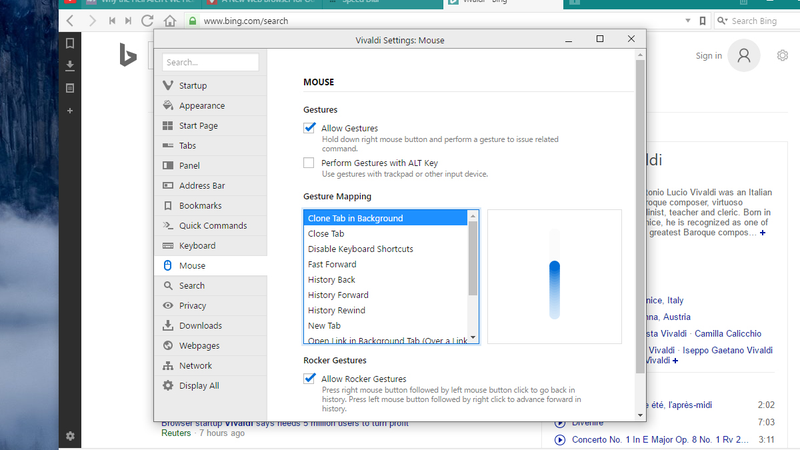Open the Keyboard settings section
The width and height of the screenshot is (800, 450).
(211, 245)
